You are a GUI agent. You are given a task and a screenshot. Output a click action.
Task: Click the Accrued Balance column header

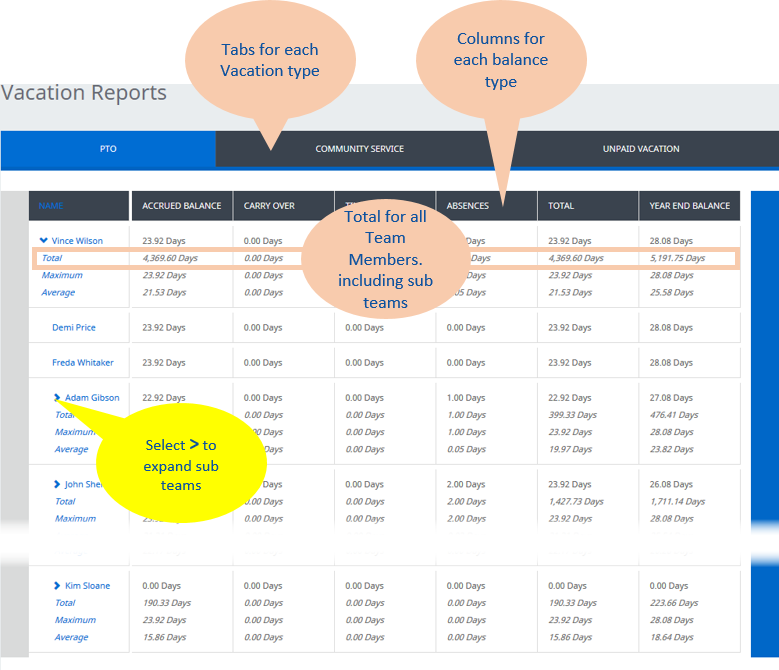(x=182, y=206)
